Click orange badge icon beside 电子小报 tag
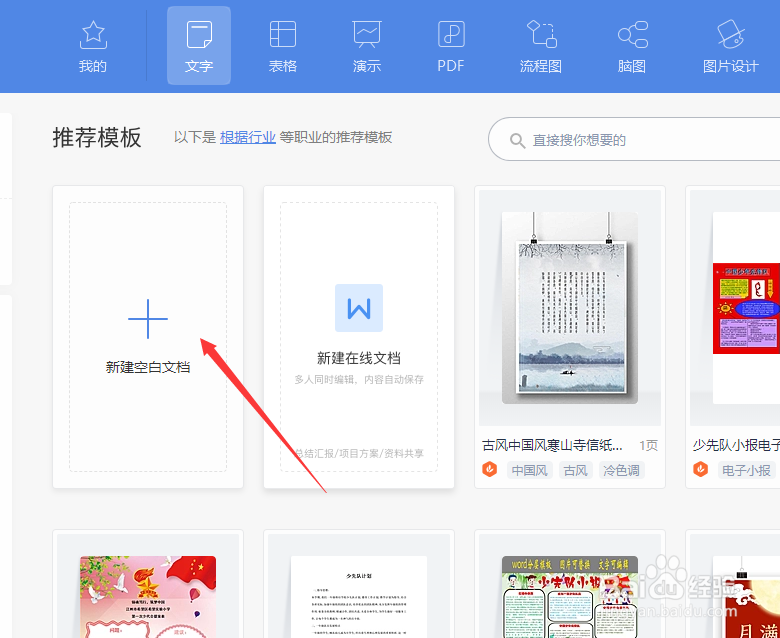Image resolution: width=780 pixels, height=638 pixels. pyautogui.click(x=700, y=469)
